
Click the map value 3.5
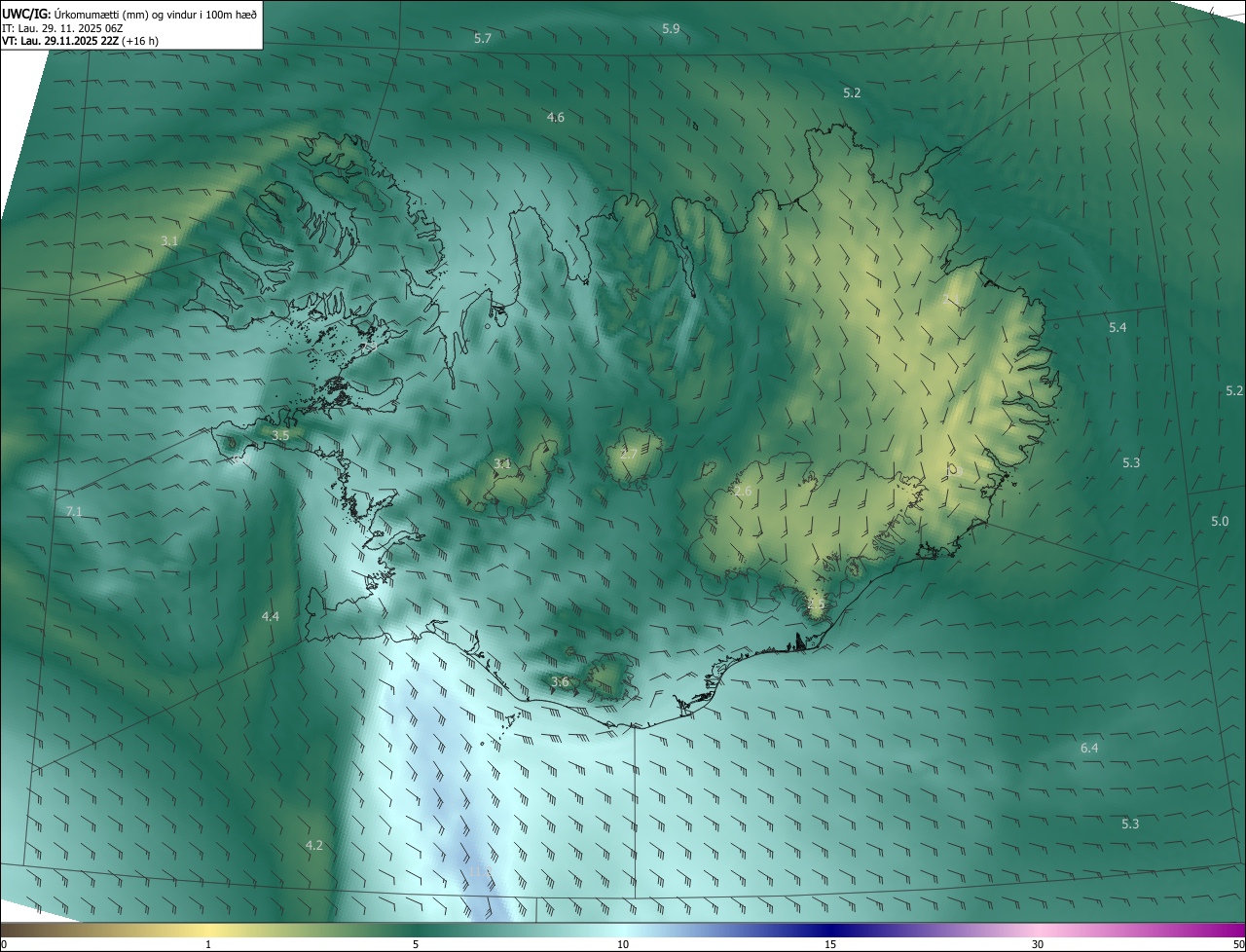(280, 435)
